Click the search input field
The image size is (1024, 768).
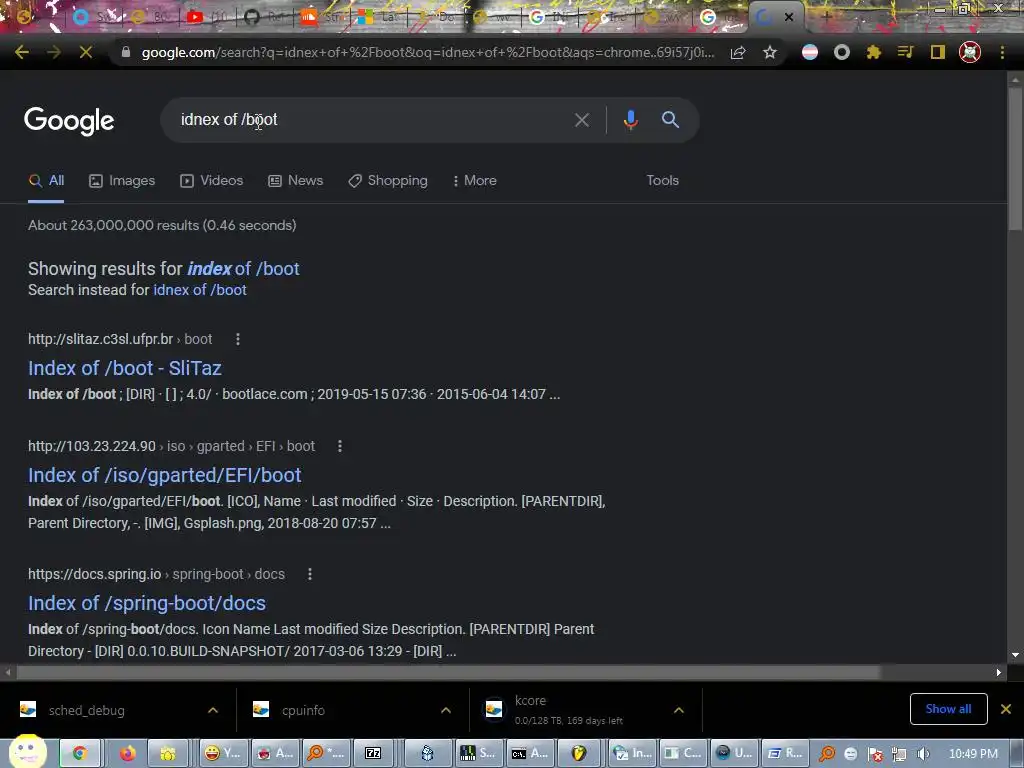pos(372,120)
